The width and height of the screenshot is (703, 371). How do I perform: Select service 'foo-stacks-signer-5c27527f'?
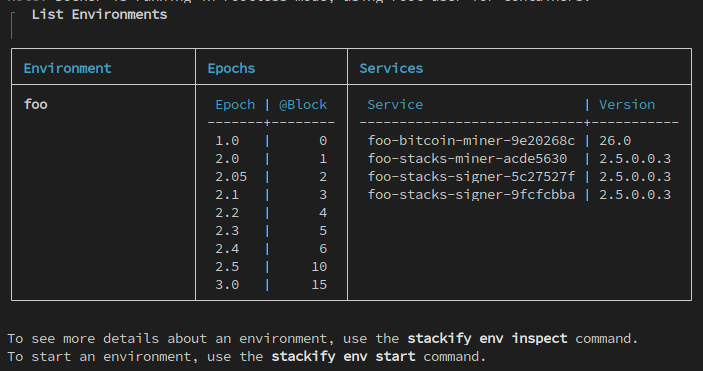tap(471, 177)
